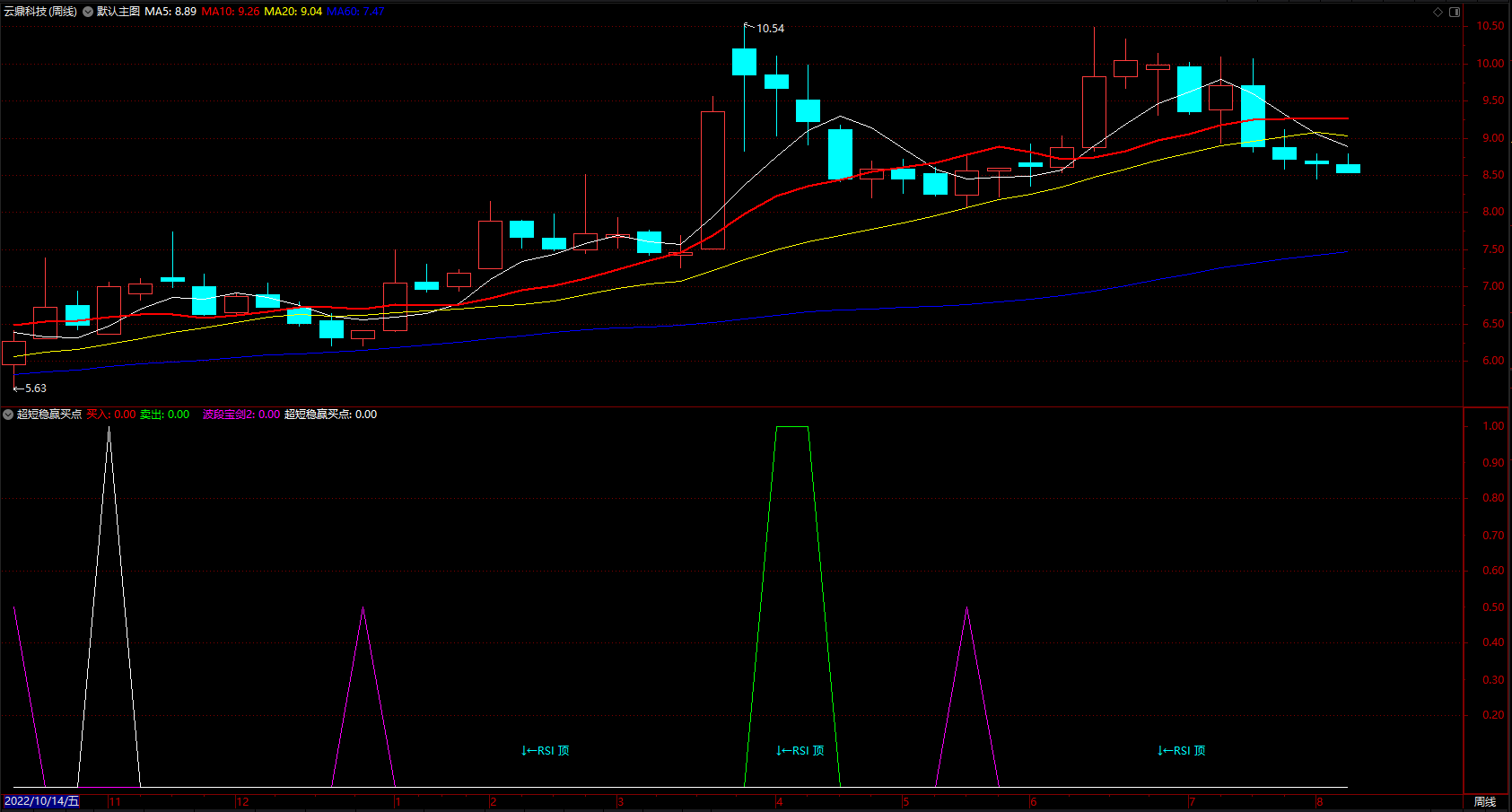Image resolution: width=1512 pixels, height=812 pixels.
Task: Click month 4 on the time axis
Action: point(780,802)
